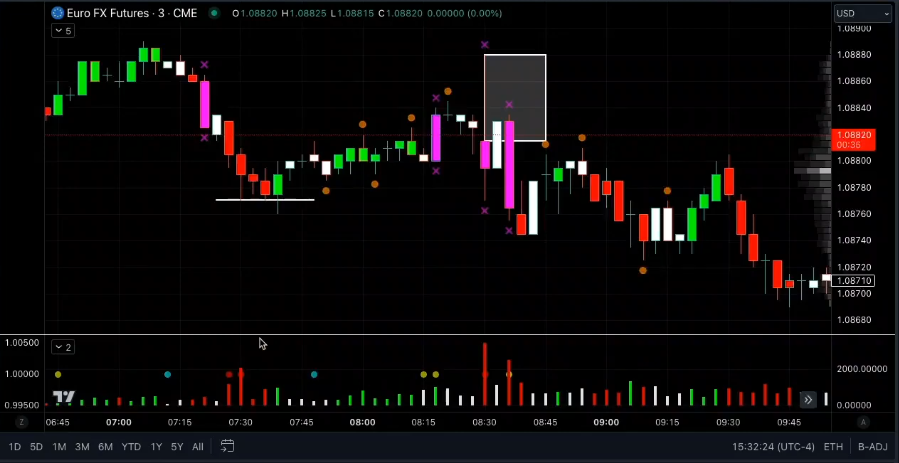Viewport: 899px width, 463px height.
Task: Open the go-to-date calendar icon
Action: (x=227, y=446)
